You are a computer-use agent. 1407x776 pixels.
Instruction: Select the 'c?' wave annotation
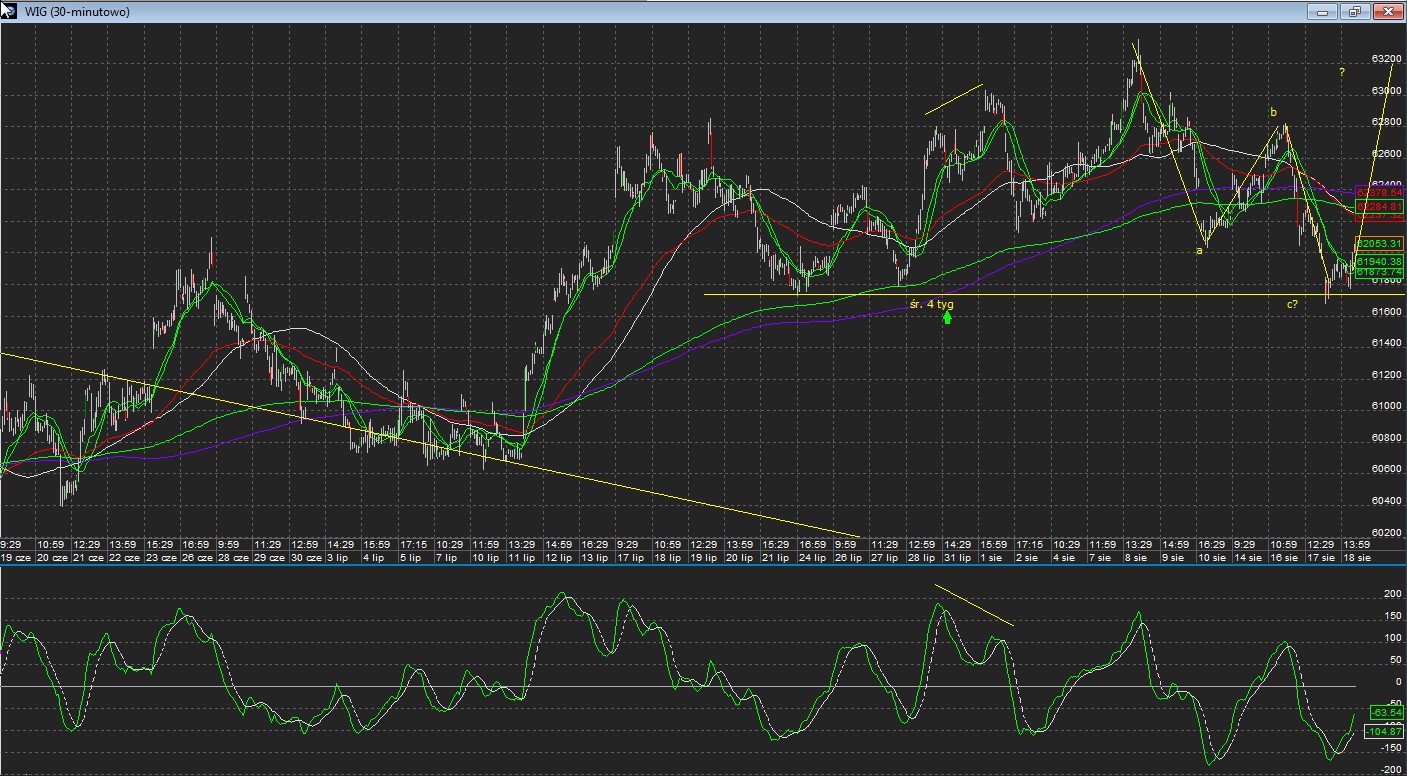point(1292,303)
